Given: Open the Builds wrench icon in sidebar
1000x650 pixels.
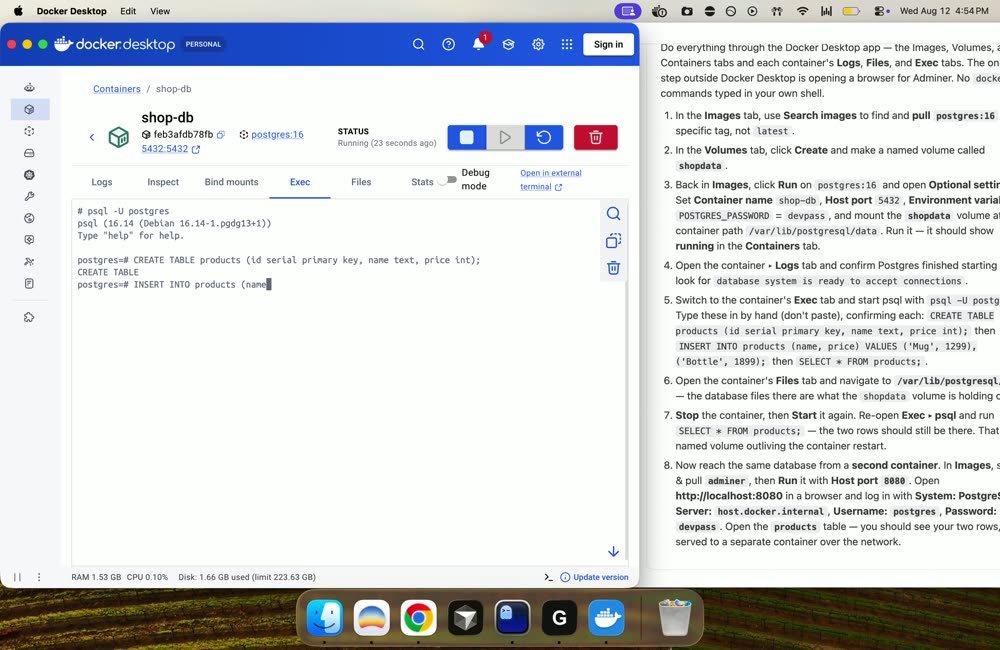Looking at the screenshot, I should tap(29, 196).
